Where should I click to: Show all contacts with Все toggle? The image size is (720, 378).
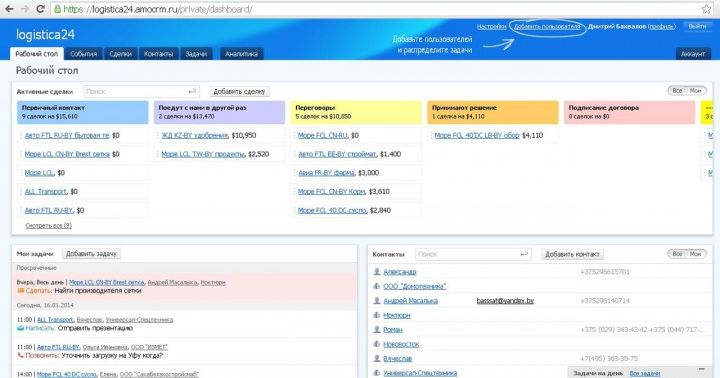click(x=677, y=254)
